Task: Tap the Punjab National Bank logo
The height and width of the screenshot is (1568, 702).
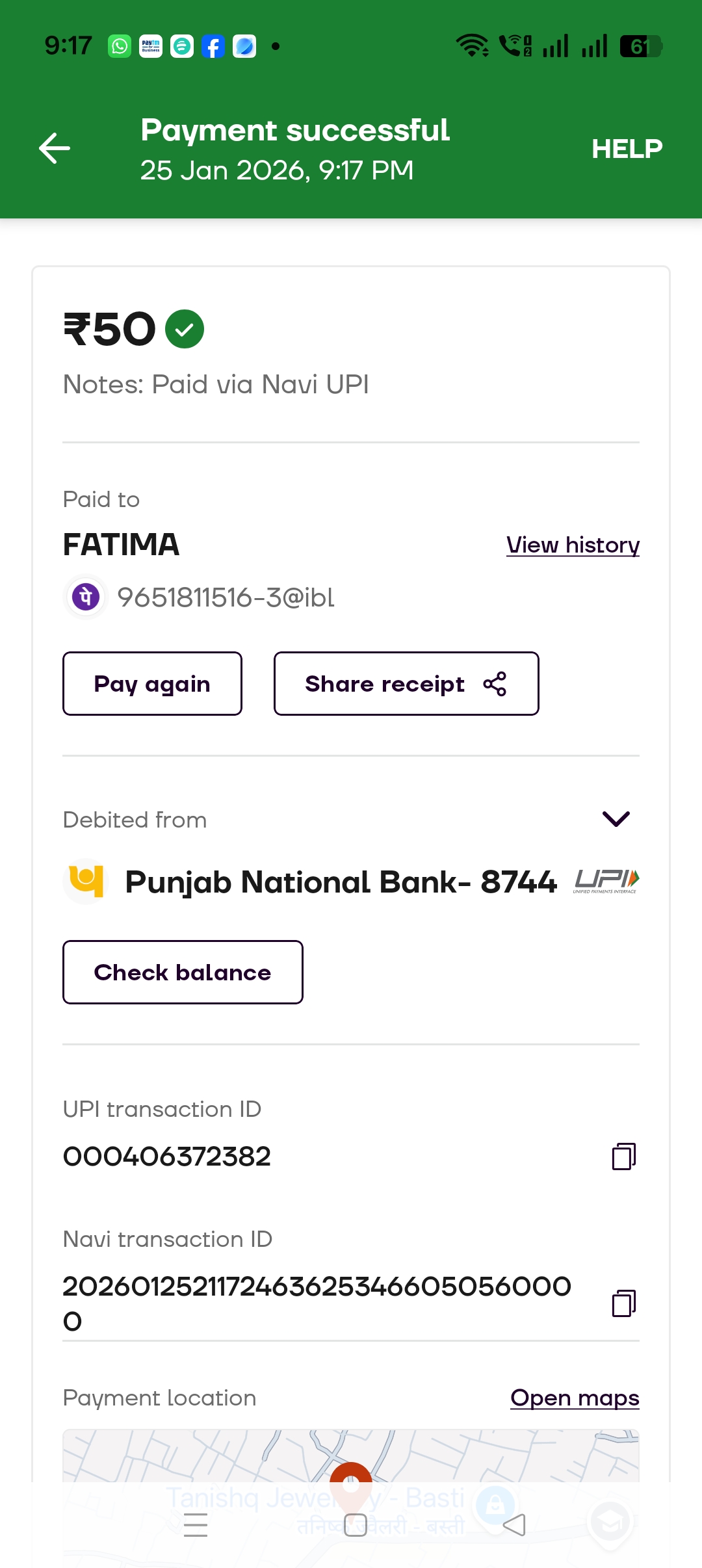Action: click(x=86, y=882)
